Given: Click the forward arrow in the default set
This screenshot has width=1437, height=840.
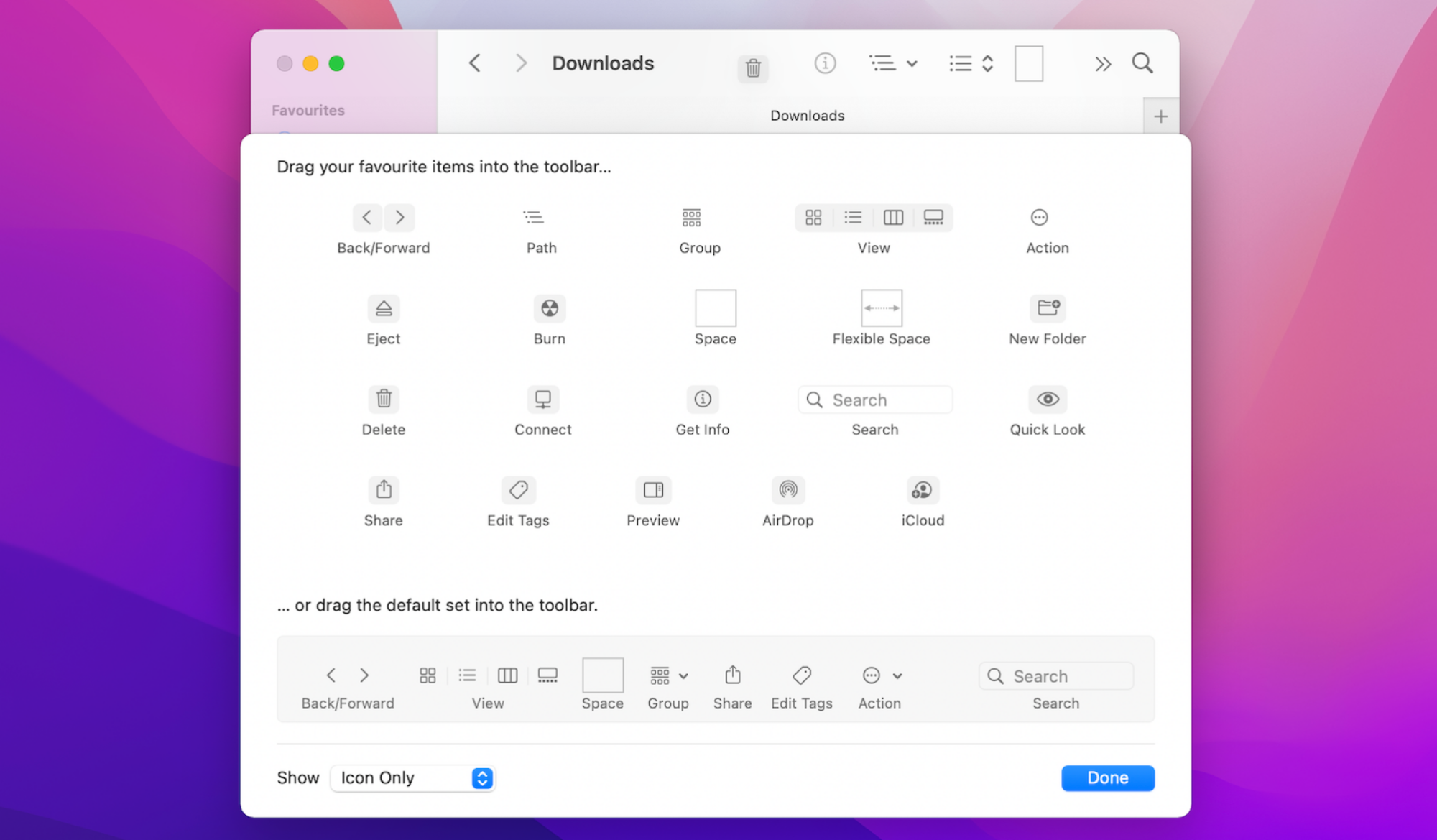Looking at the screenshot, I should click(364, 675).
